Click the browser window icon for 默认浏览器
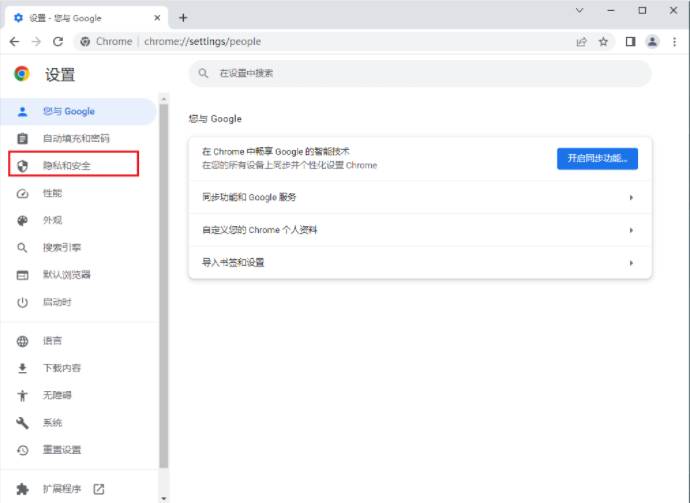 [22, 275]
